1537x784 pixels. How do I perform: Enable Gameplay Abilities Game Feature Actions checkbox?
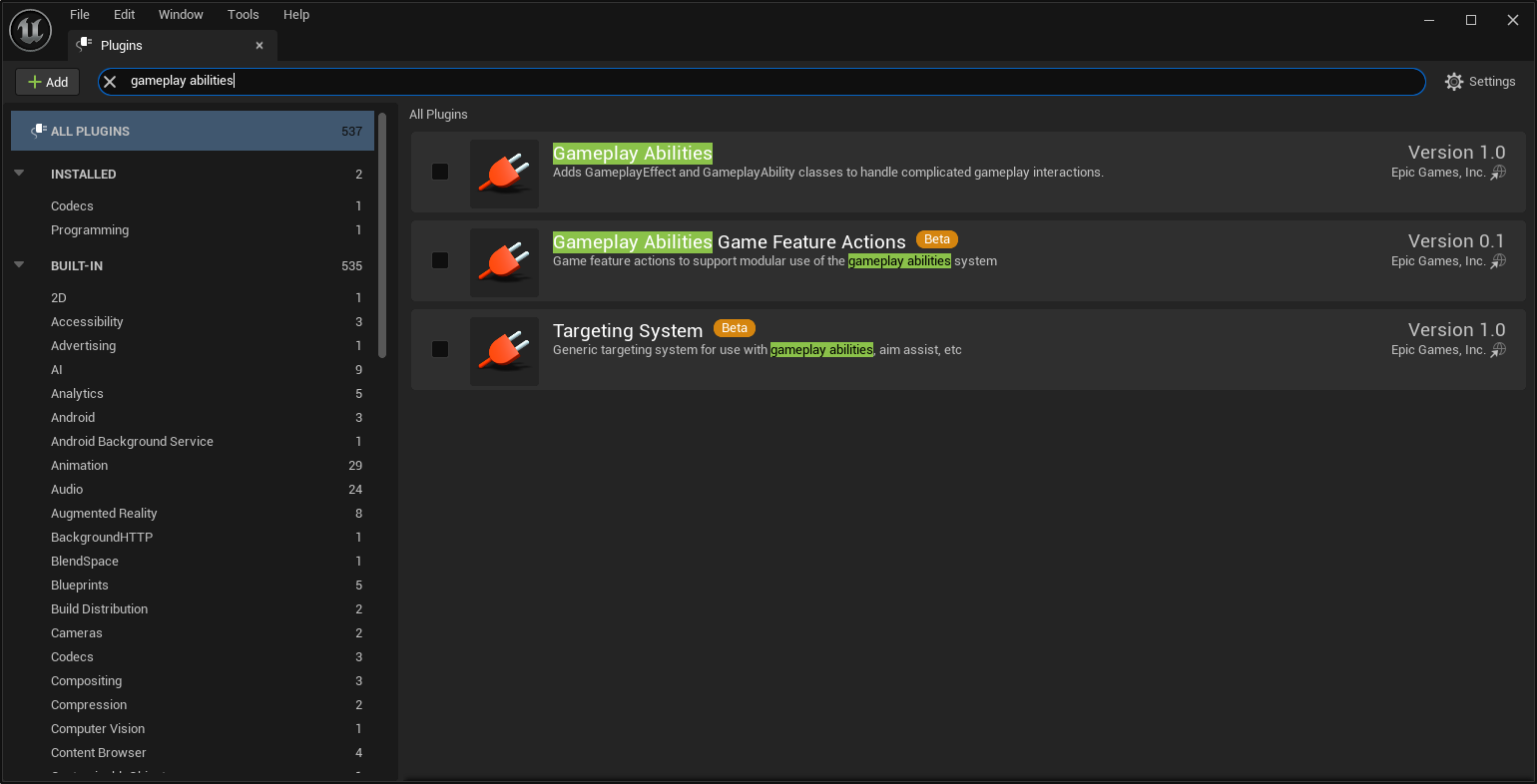pos(440,260)
